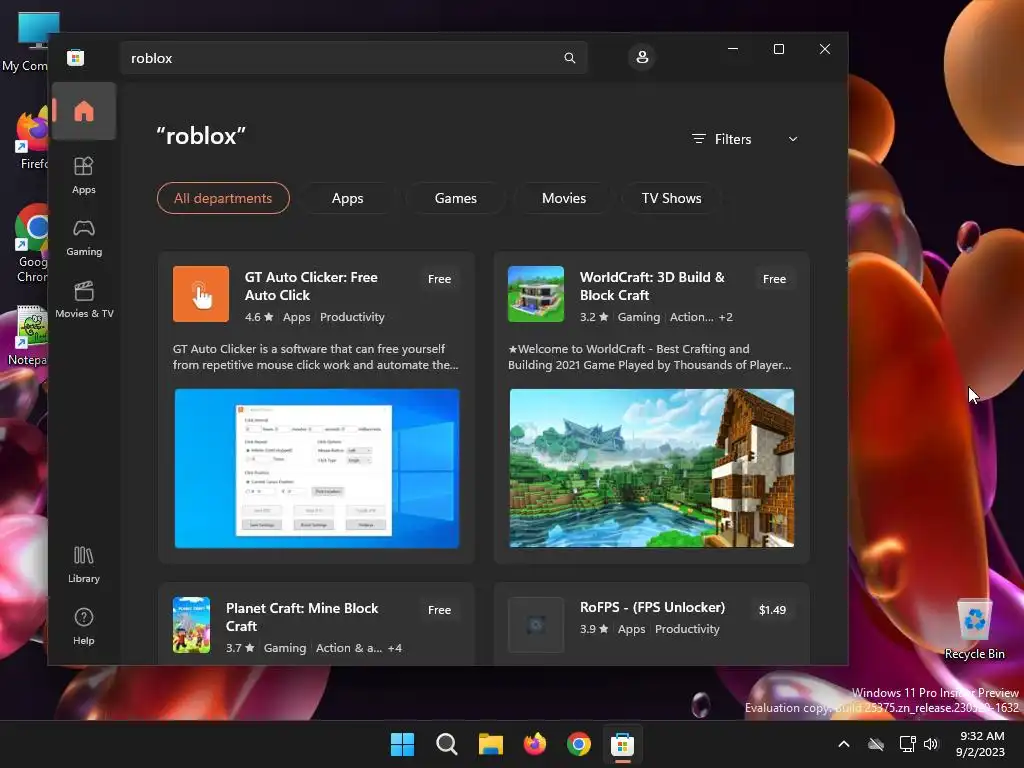Open the Gaming section in sidebar
This screenshot has height=768, width=1024.
pyautogui.click(x=84, y=238)
